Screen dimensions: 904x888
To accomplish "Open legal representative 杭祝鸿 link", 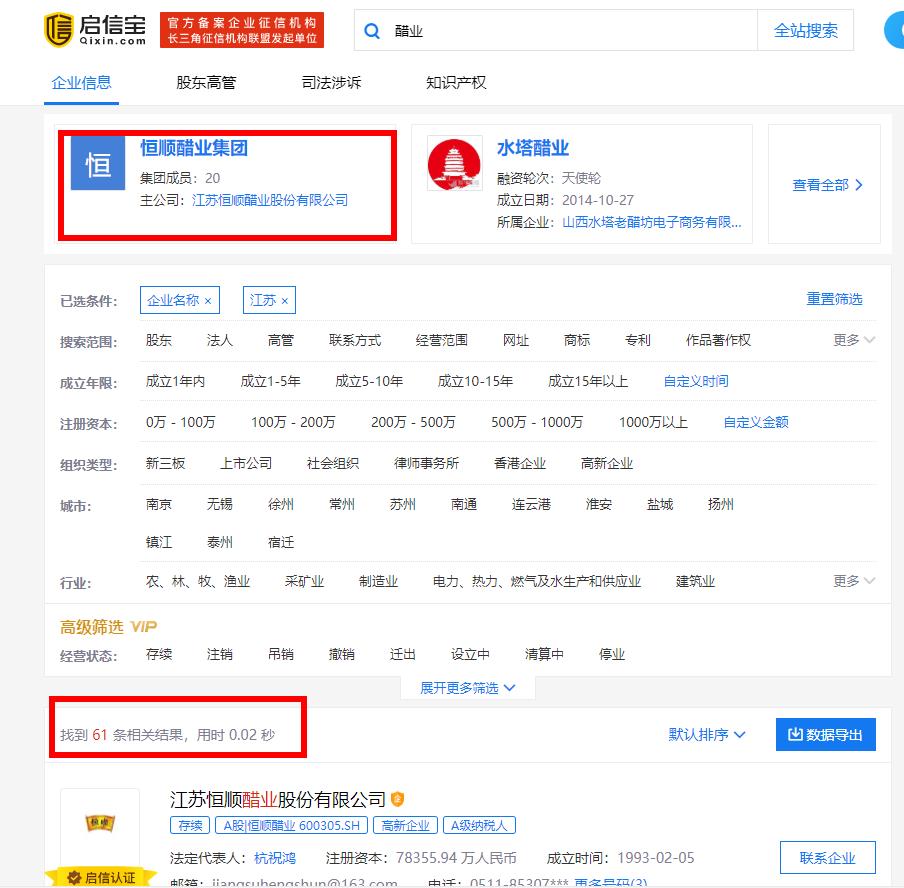I will (275, 857).
